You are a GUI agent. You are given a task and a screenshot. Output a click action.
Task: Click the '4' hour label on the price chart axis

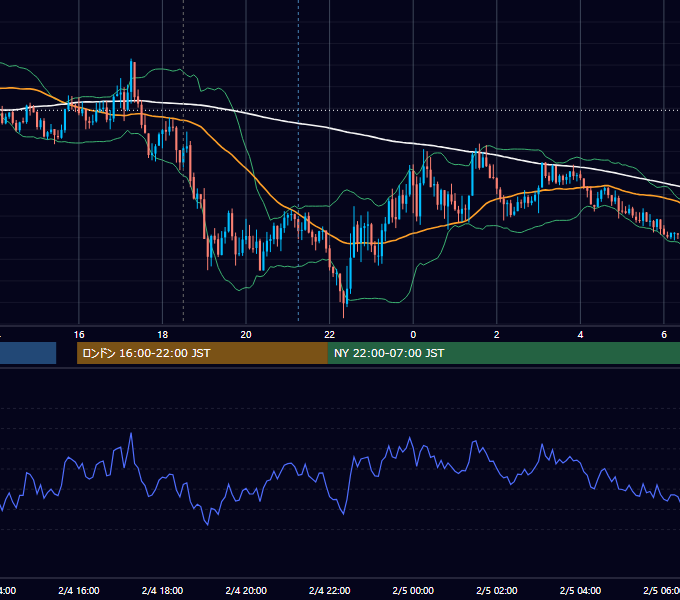click(580, 335)
